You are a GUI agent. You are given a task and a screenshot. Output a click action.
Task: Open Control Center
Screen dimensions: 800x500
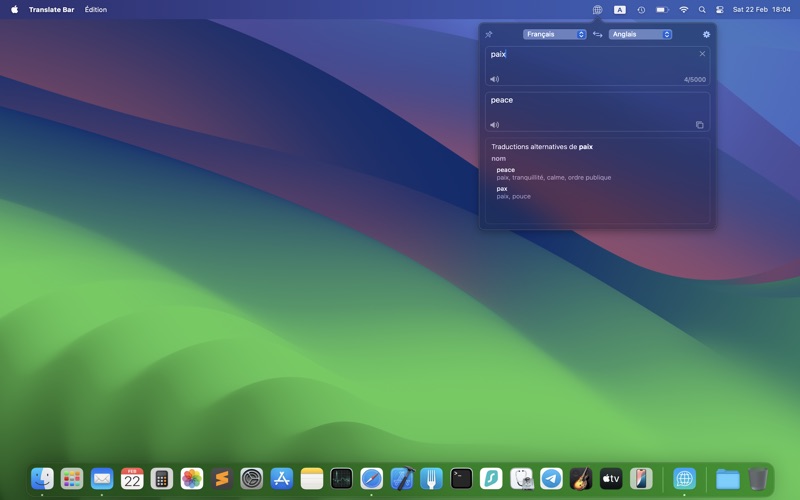pos(720,9)
